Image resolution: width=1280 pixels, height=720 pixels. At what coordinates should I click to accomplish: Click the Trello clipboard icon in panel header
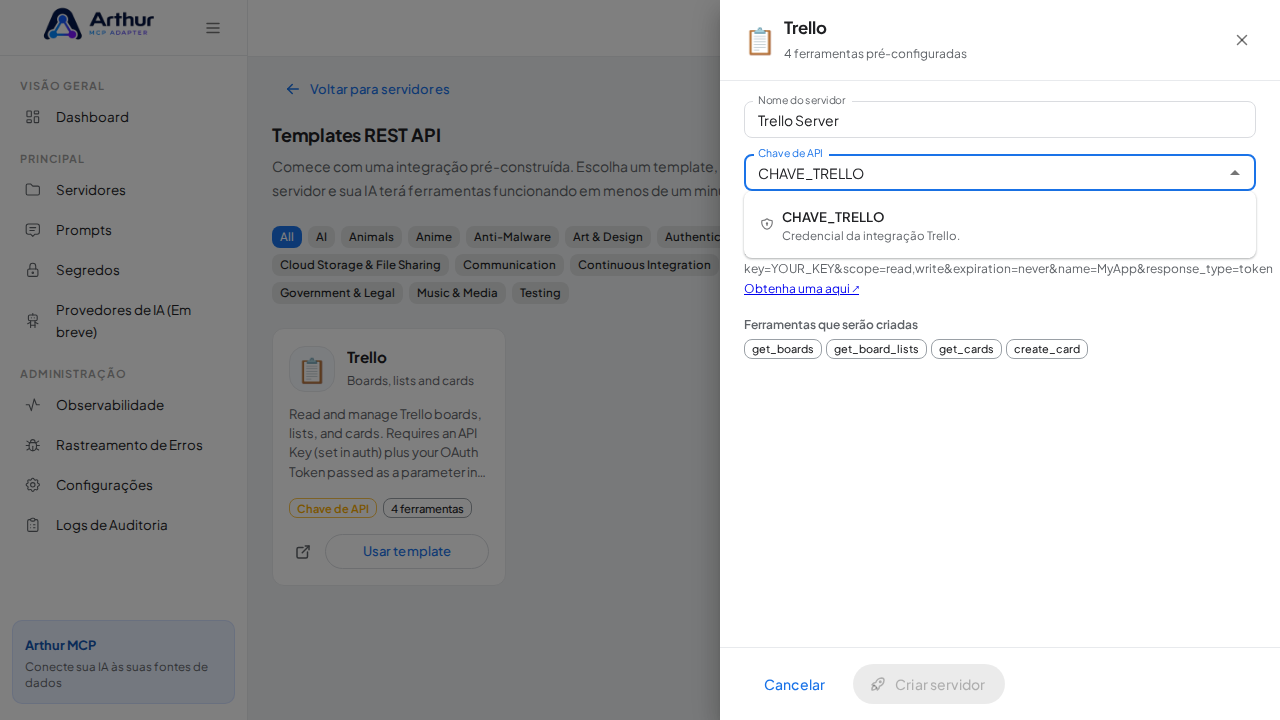click(760, 41)
